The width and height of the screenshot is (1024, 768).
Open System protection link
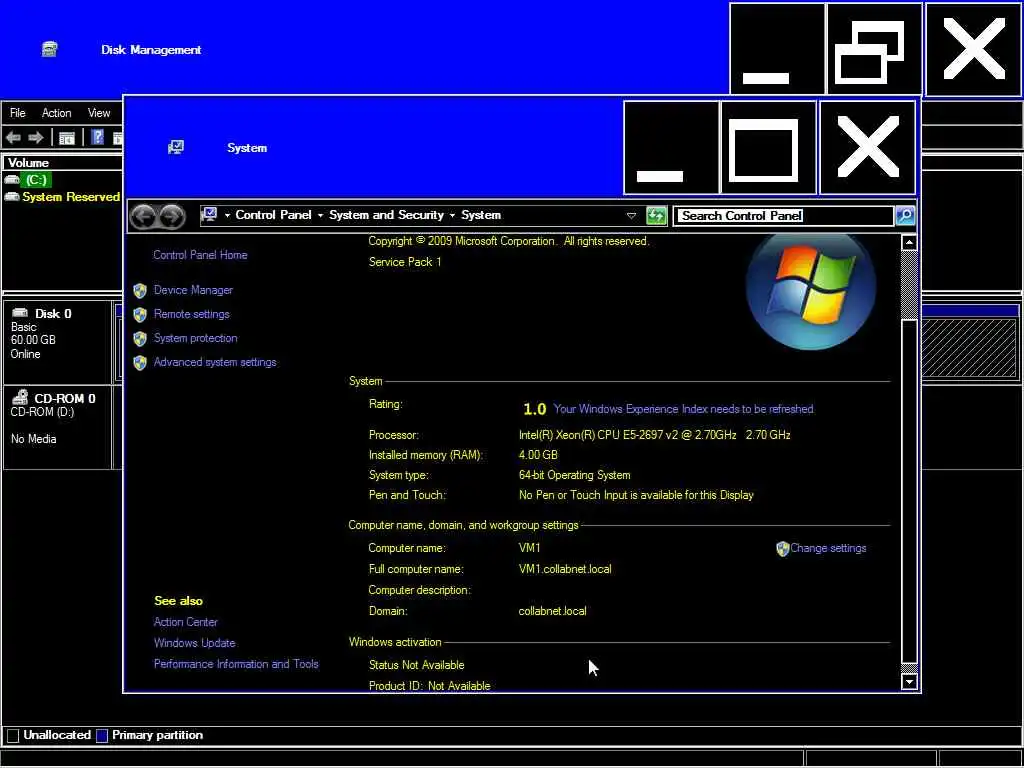195,338
